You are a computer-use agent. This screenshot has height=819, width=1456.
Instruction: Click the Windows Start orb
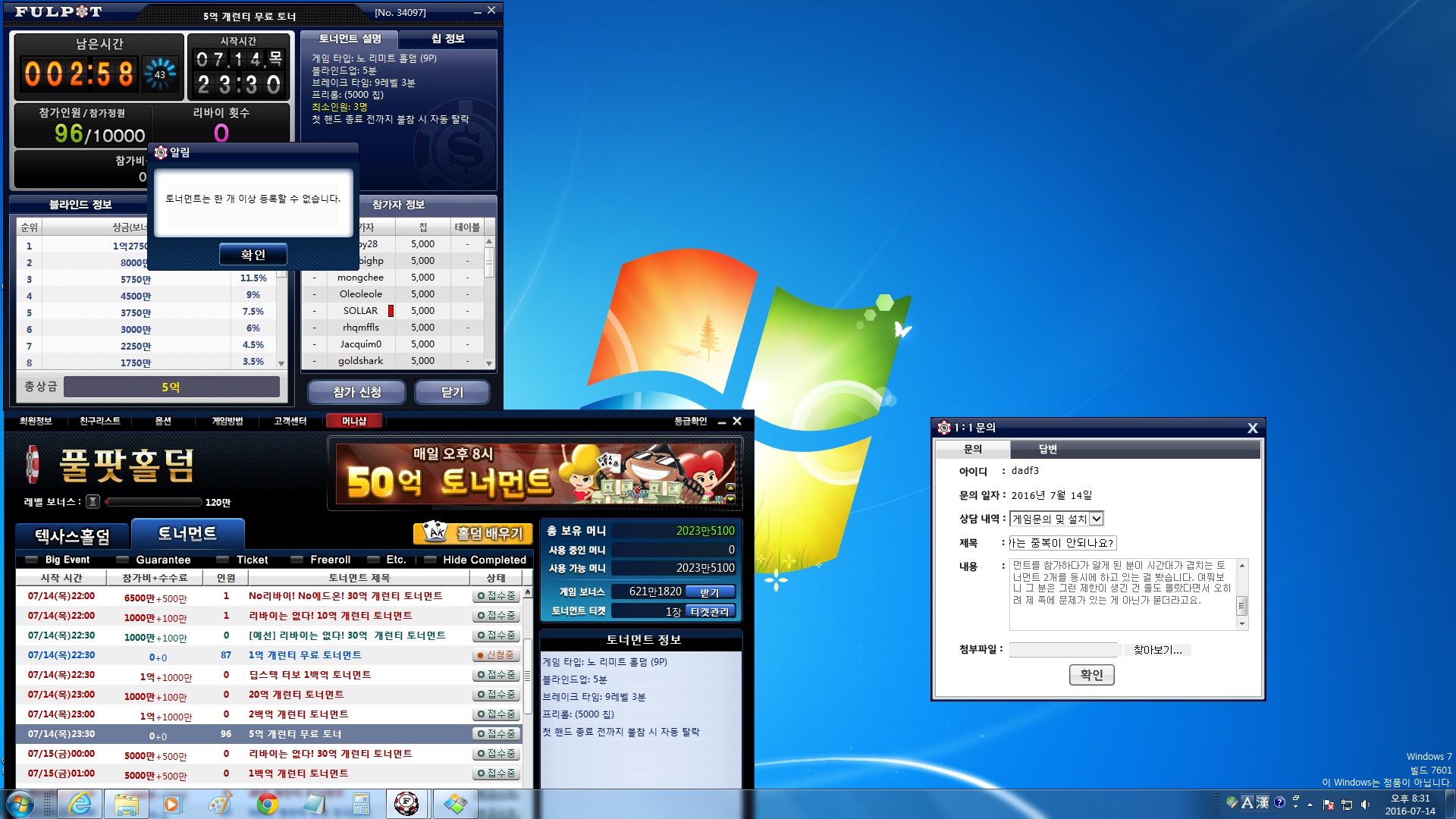pyautogui.click(x=20, y=804)
